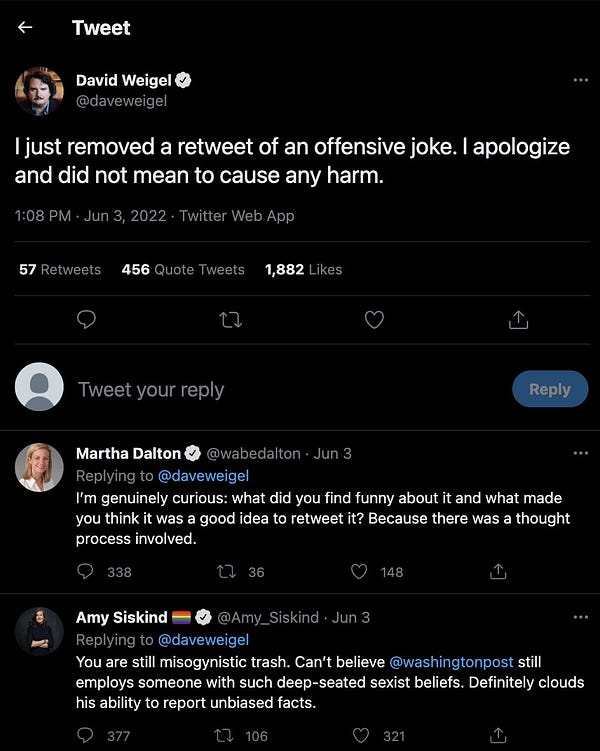Open more options on Amy Siskind's reply

tap(580, 617)
